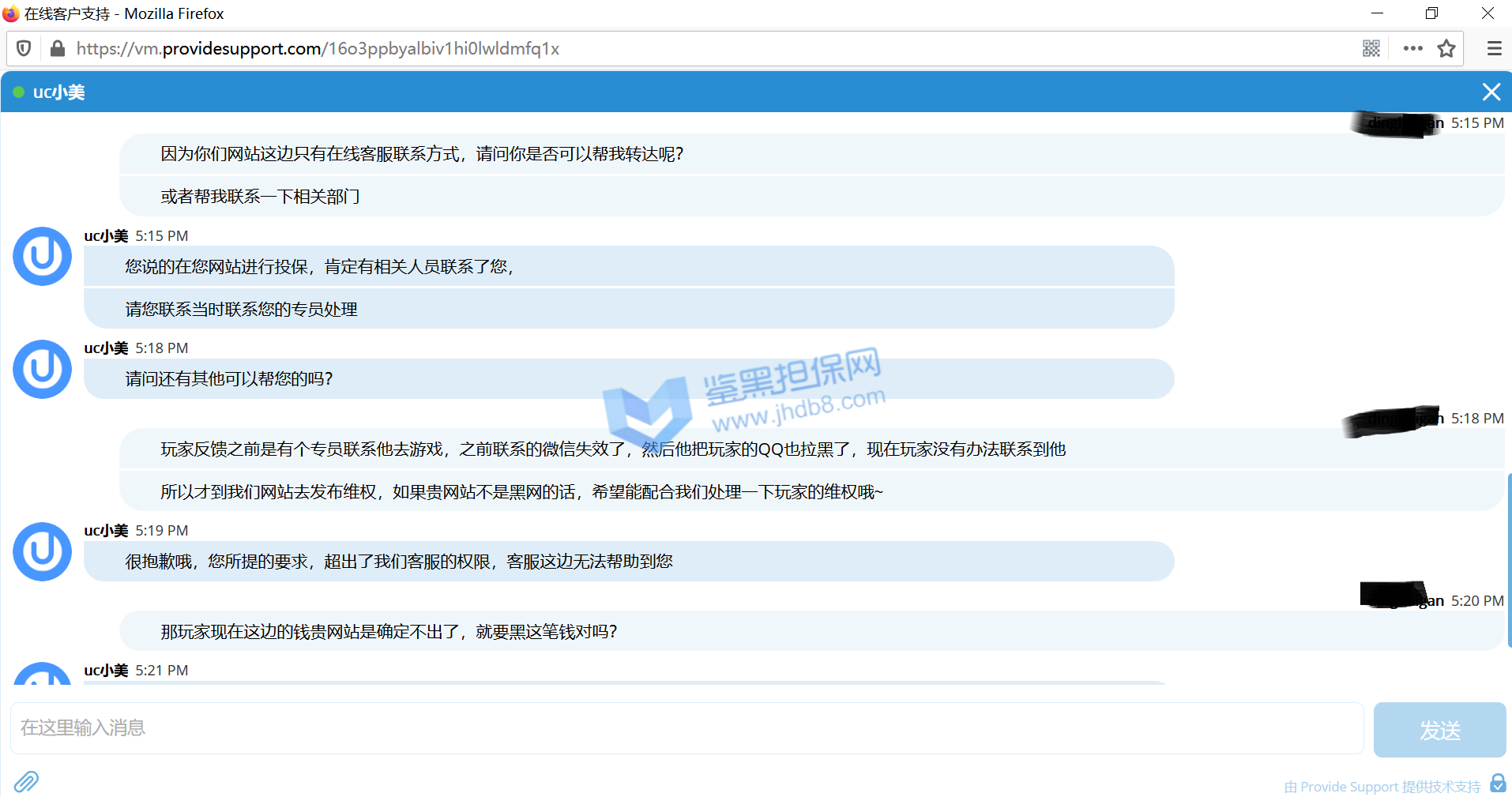Viewport: 1512px width, 797px height.
Task: Open the Firefox hamburger menu
Action: 1494,49
